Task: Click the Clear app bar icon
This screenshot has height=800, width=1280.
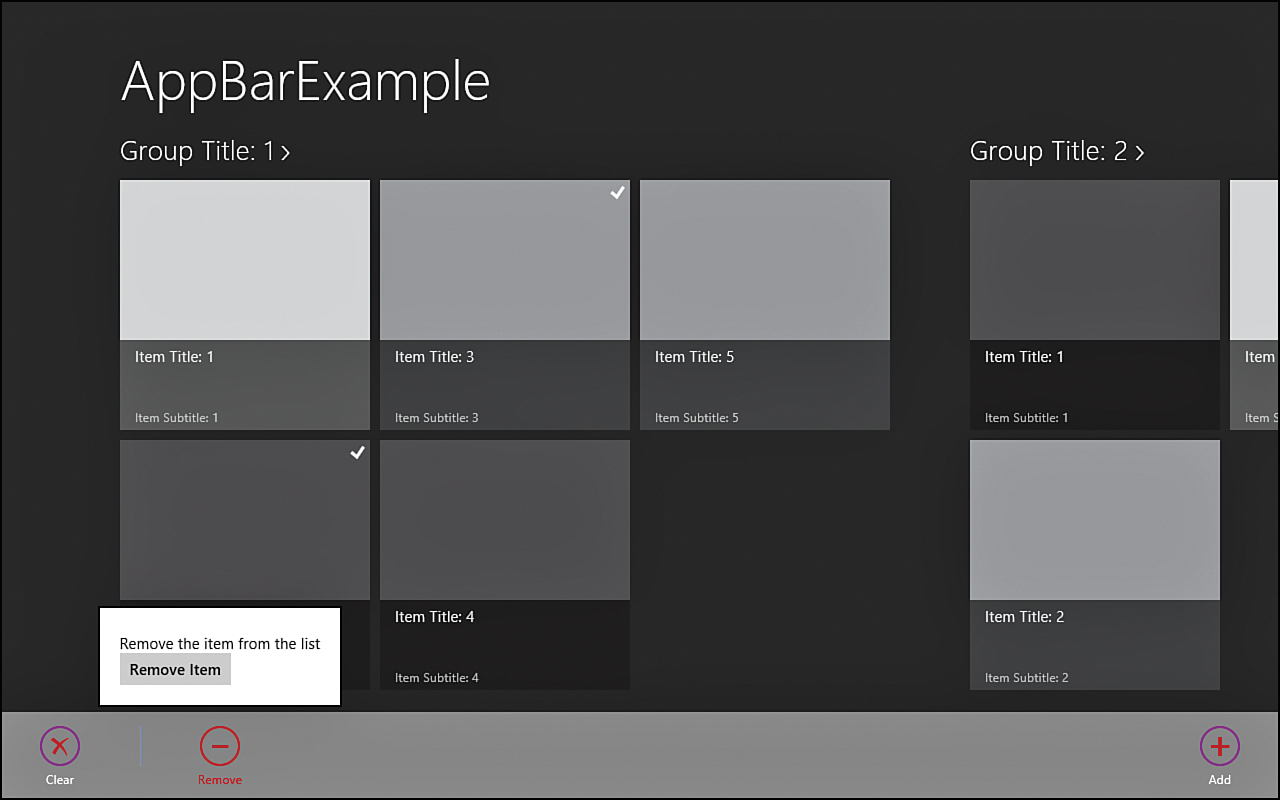Action: [x=60, y=746]
